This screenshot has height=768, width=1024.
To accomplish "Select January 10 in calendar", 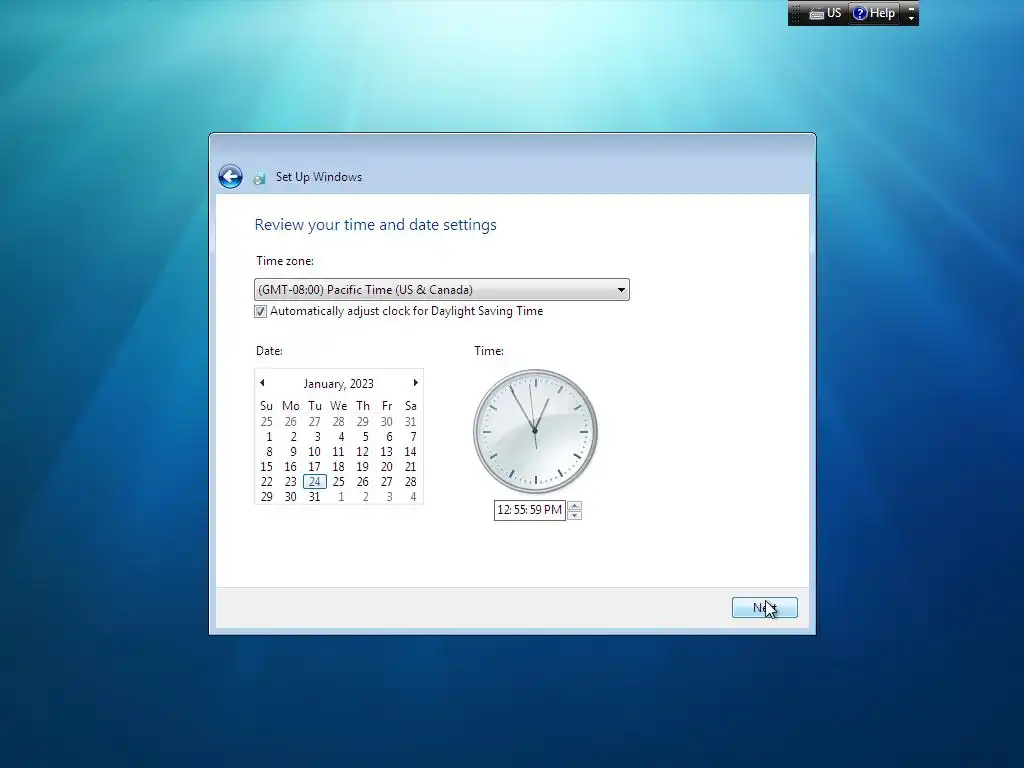I will pos(315,451).
